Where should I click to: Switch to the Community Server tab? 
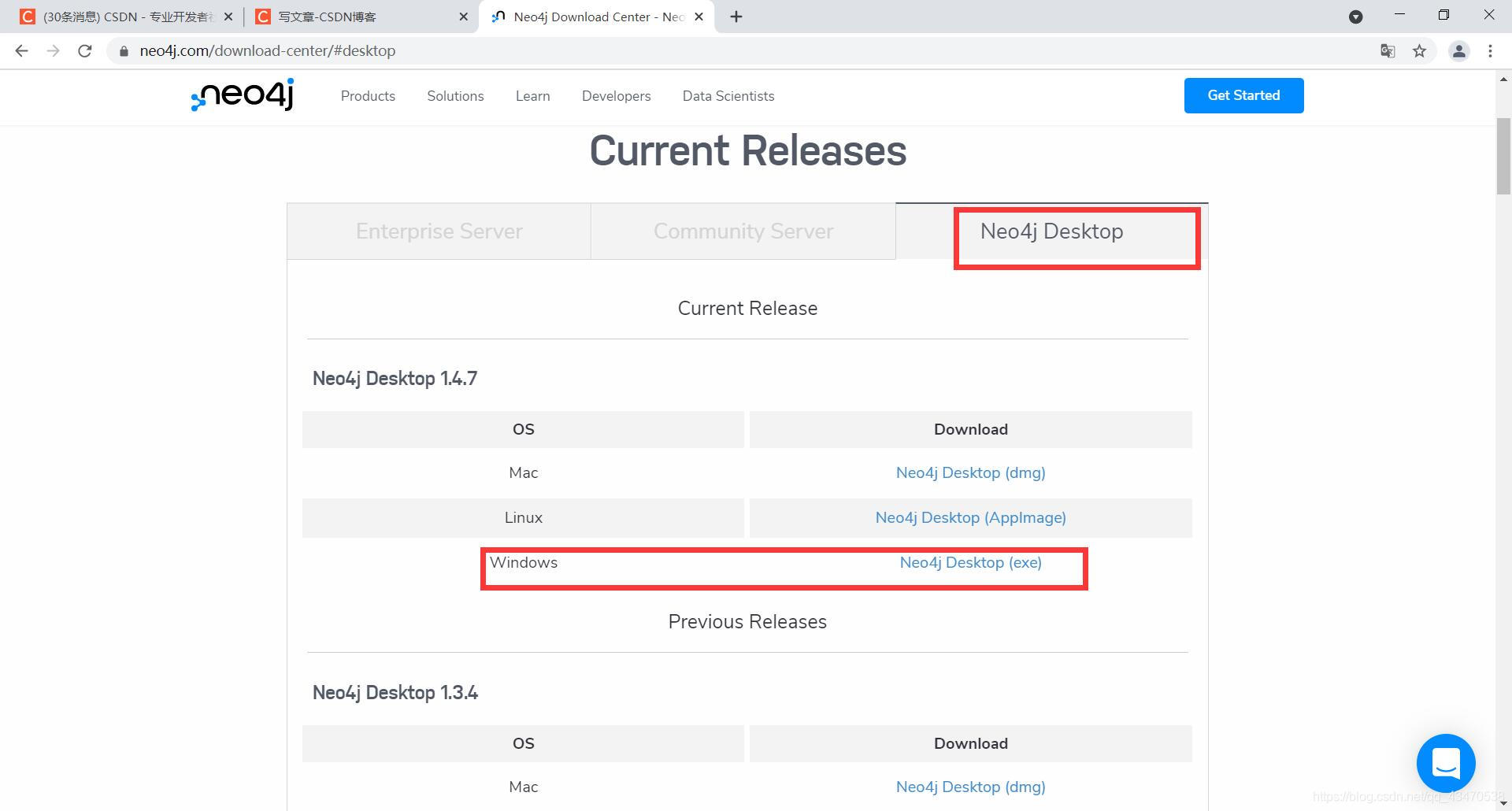743,231
